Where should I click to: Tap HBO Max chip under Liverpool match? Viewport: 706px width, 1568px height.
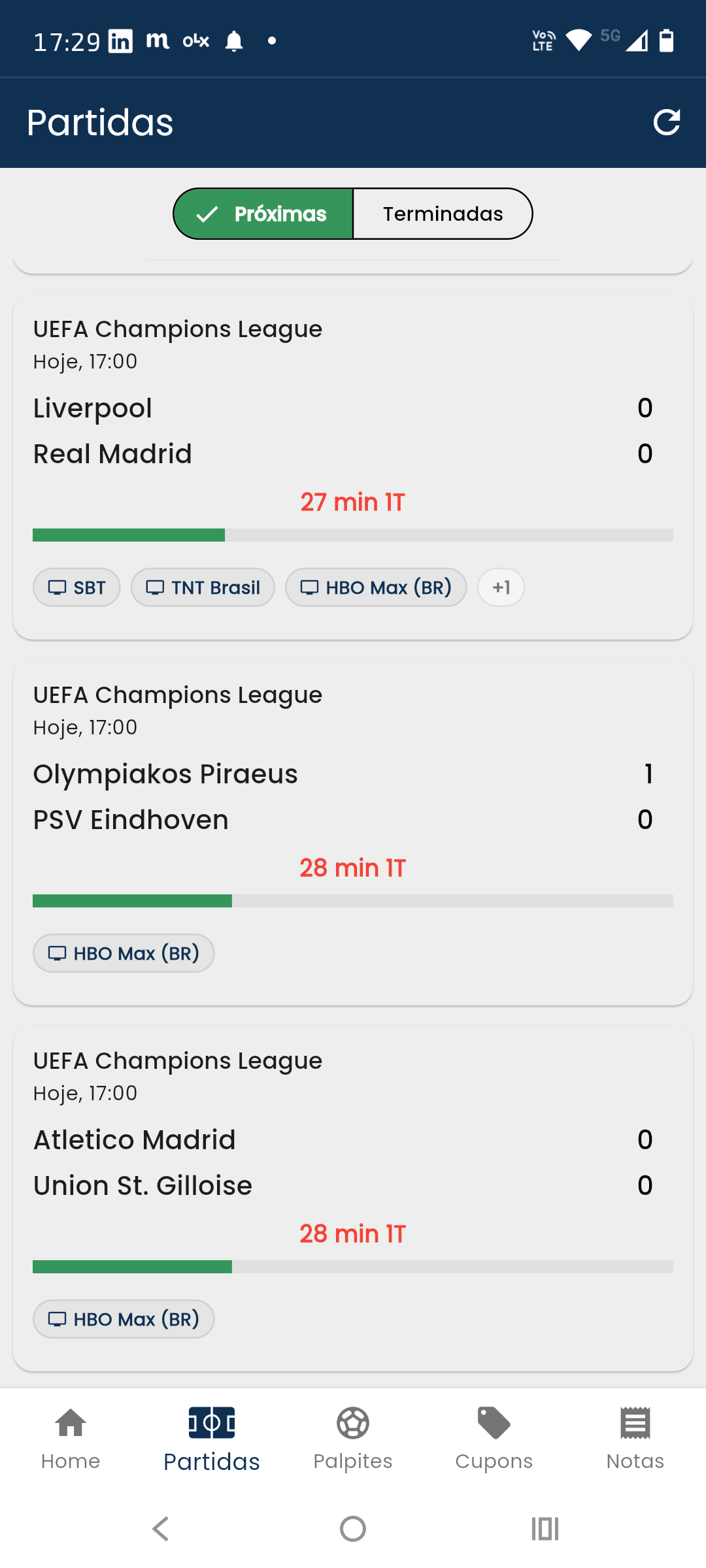pos(376,587)
